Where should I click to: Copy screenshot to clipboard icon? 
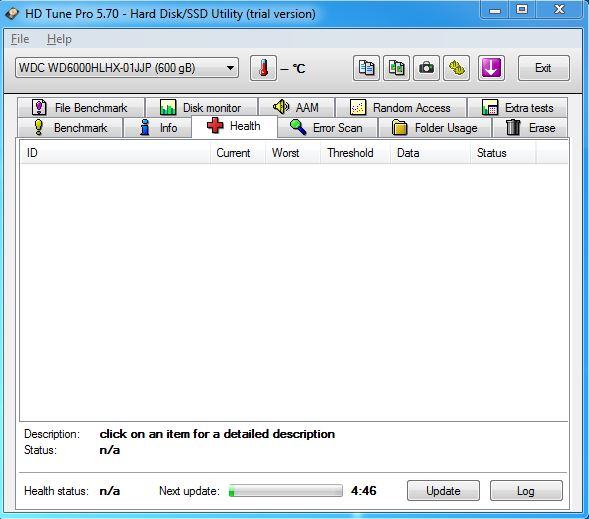[x=396, y=68]
